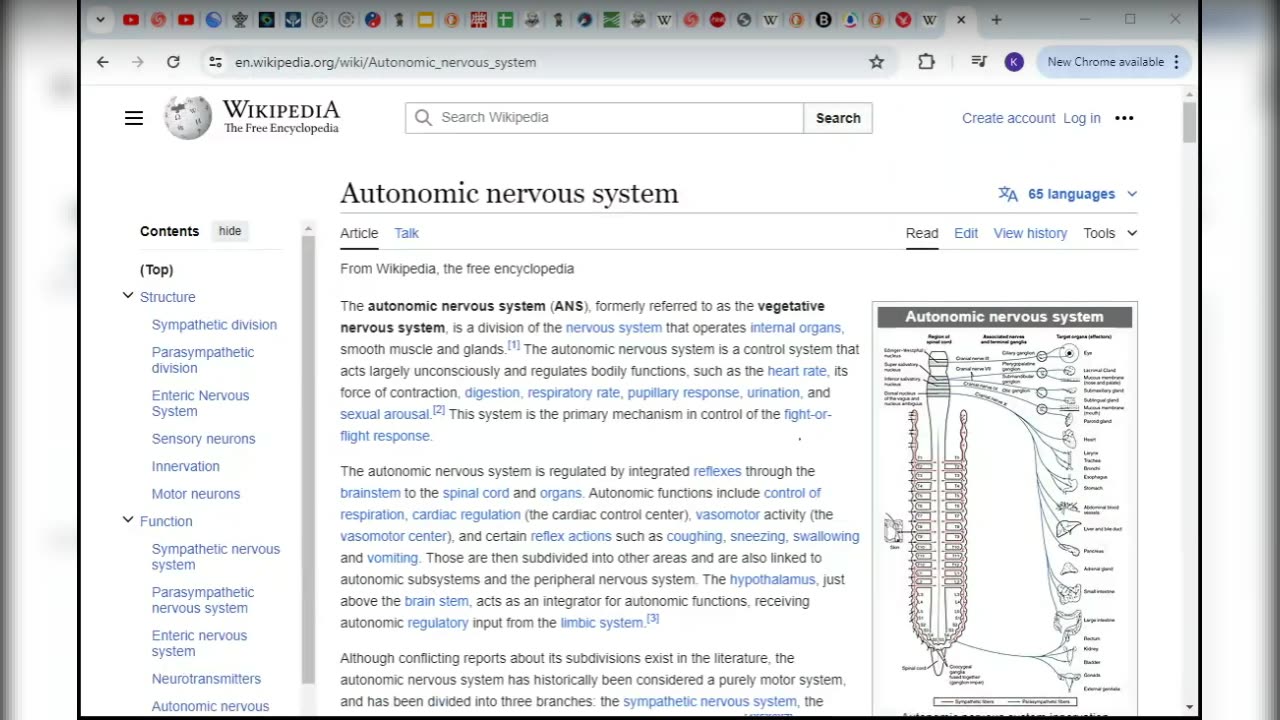Open a new tab with the plus icon
Image resolution: width=1280 pixels, height=720 pixels.
click(996, 20)
